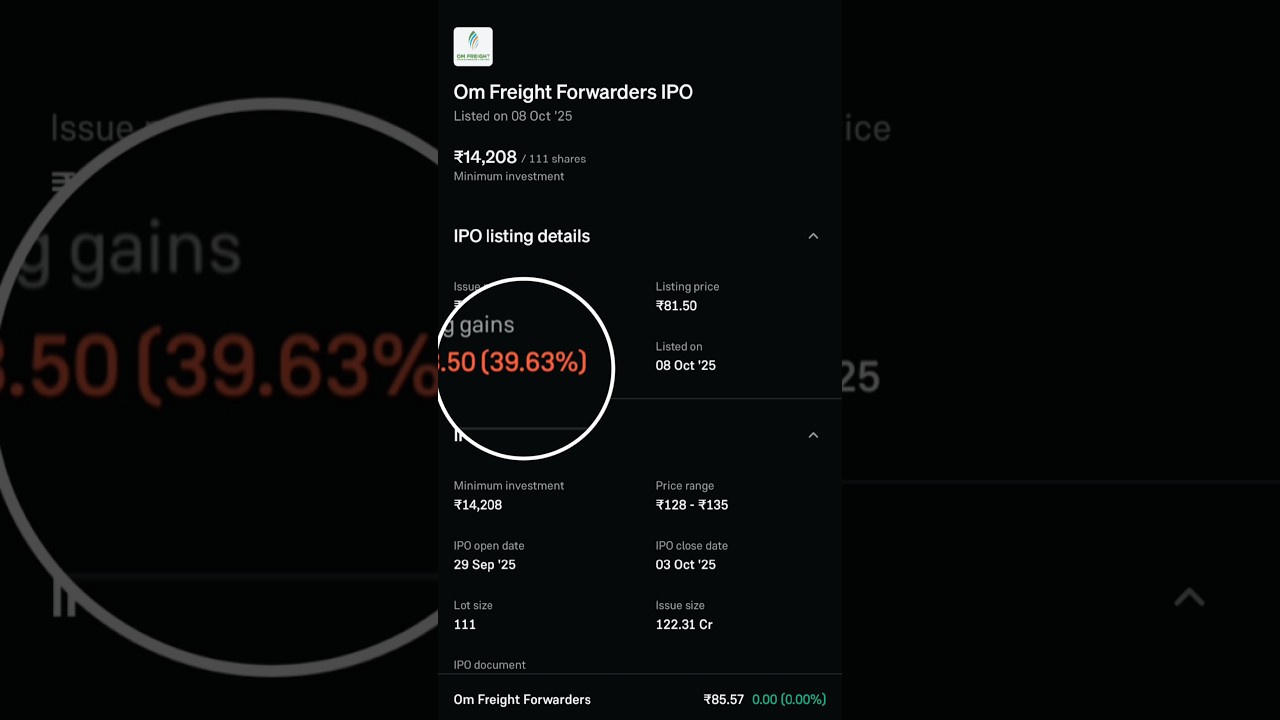The height and width of the screenshot is (720, 1280).
Task: Click the Lot size 111 value
Action: [465, 625]
